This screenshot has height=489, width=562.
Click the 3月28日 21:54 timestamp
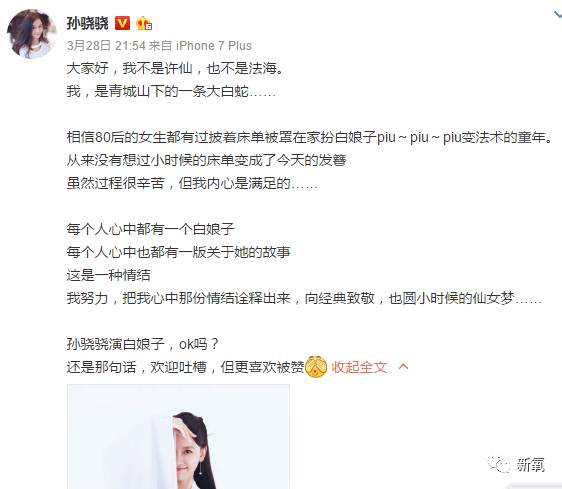click(x=106, y=46)
